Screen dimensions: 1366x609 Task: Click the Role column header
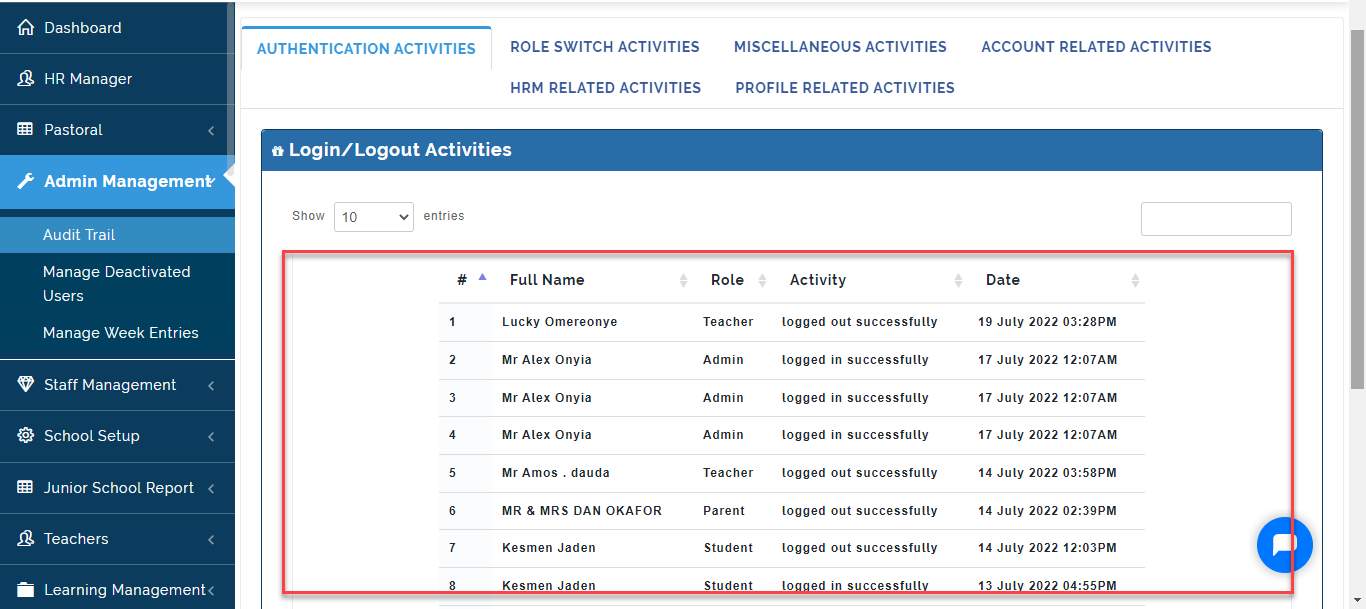pyautogui.click(x=727, y=280)
